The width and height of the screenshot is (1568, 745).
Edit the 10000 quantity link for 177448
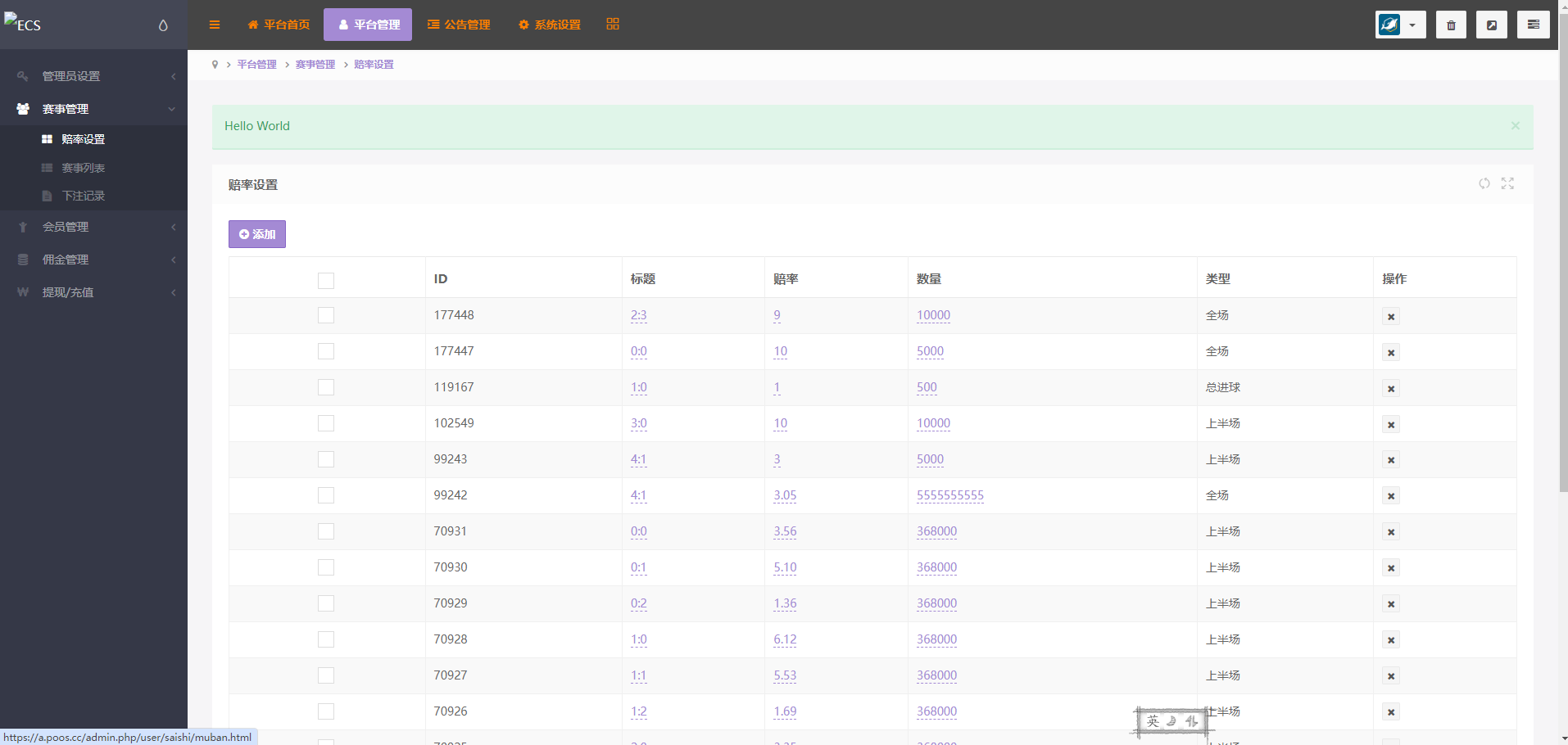933,315
